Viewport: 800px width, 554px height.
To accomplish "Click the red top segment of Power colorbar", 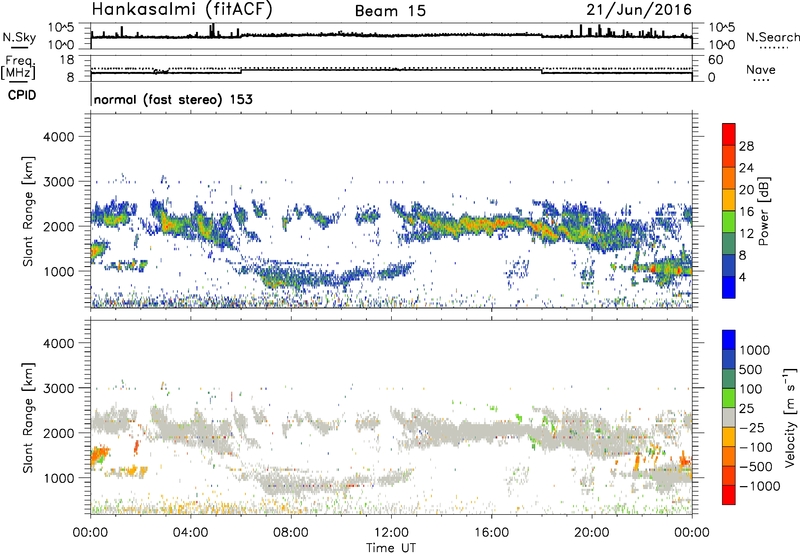I will click(729, 134).
